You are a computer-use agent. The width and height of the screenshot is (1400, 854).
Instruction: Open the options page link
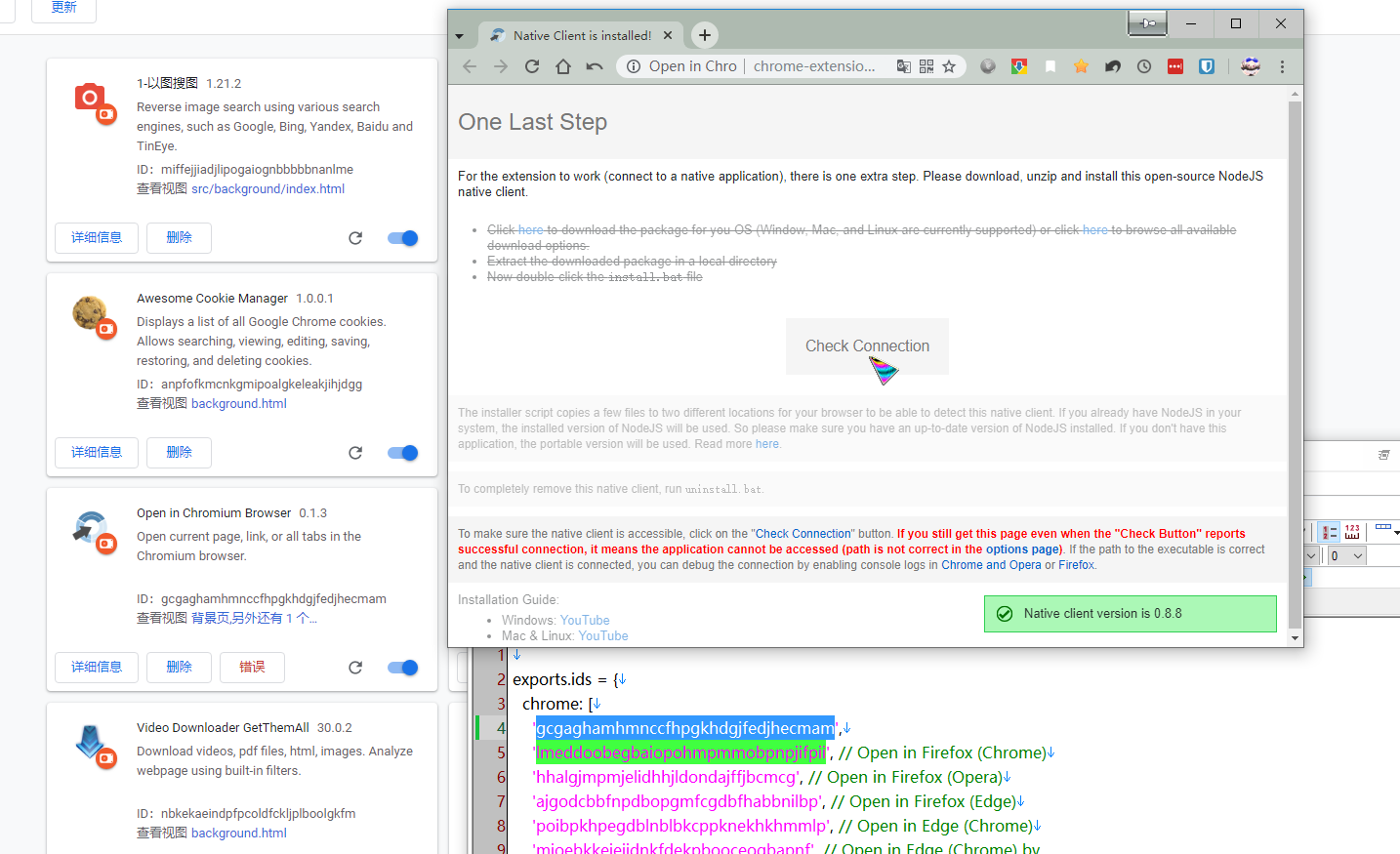(x=1022, y=549)
